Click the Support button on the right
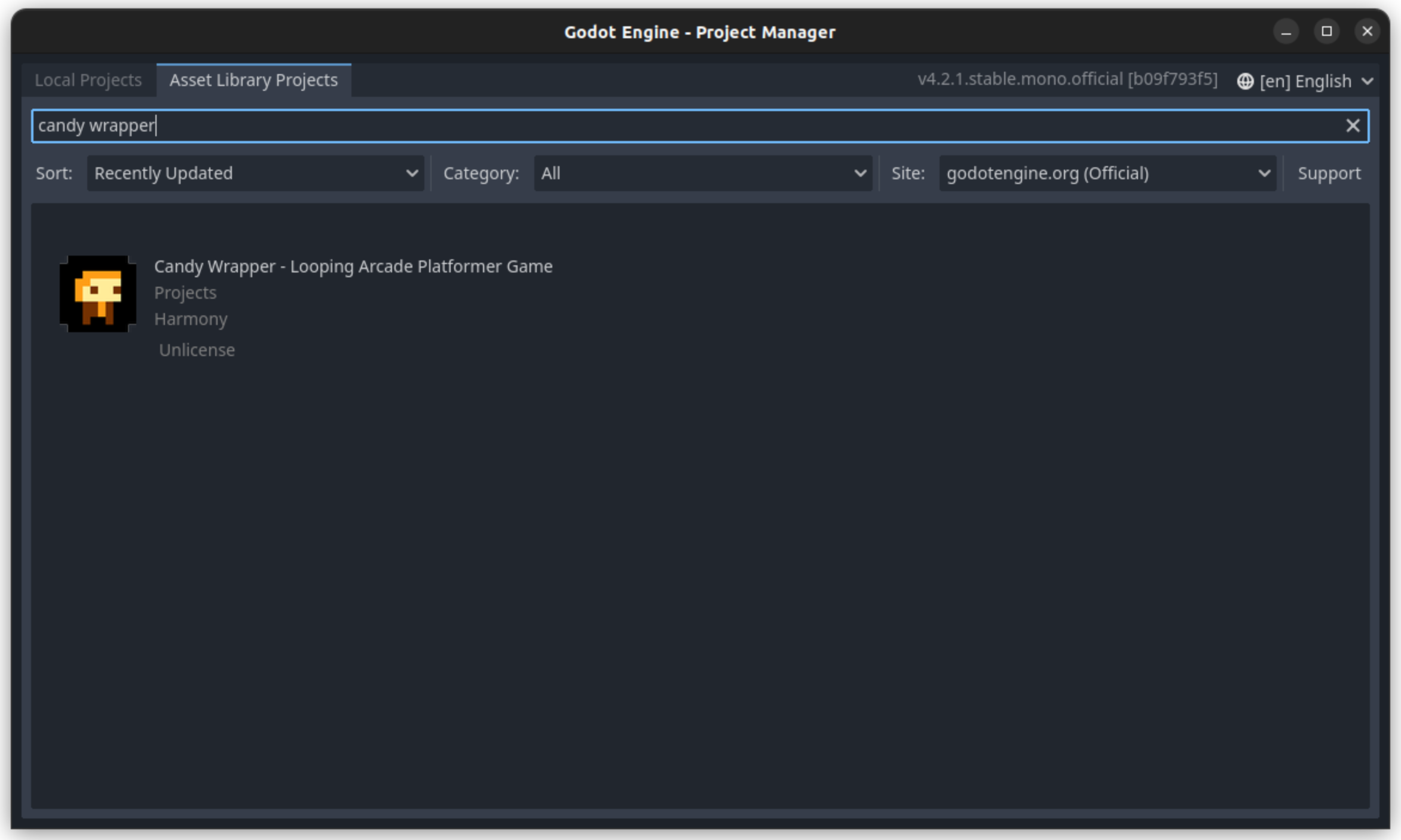Screen dimensions: 1401x840 click(x=1329, y=173)
